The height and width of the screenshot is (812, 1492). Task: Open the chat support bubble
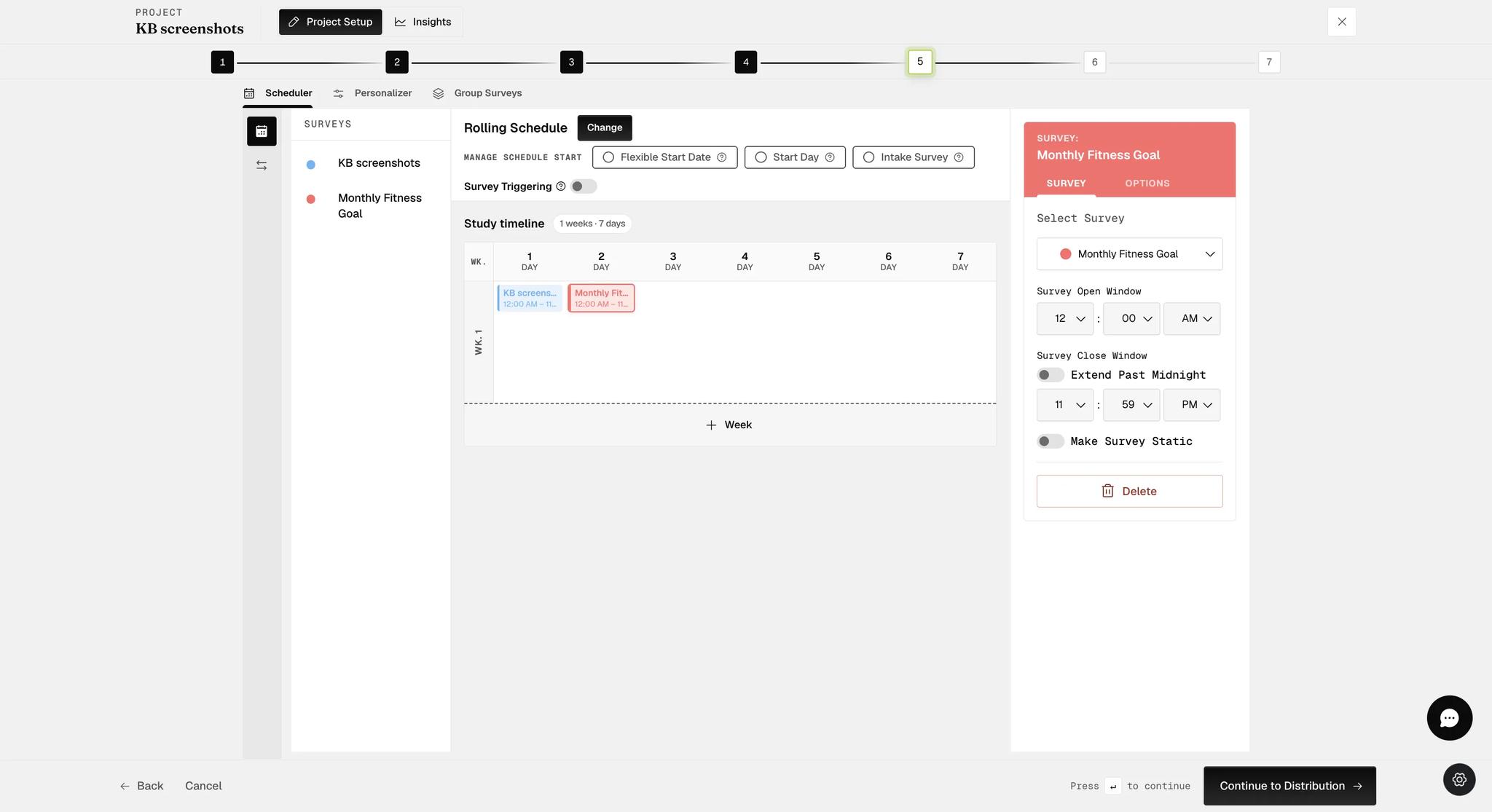coord(1449,718)
